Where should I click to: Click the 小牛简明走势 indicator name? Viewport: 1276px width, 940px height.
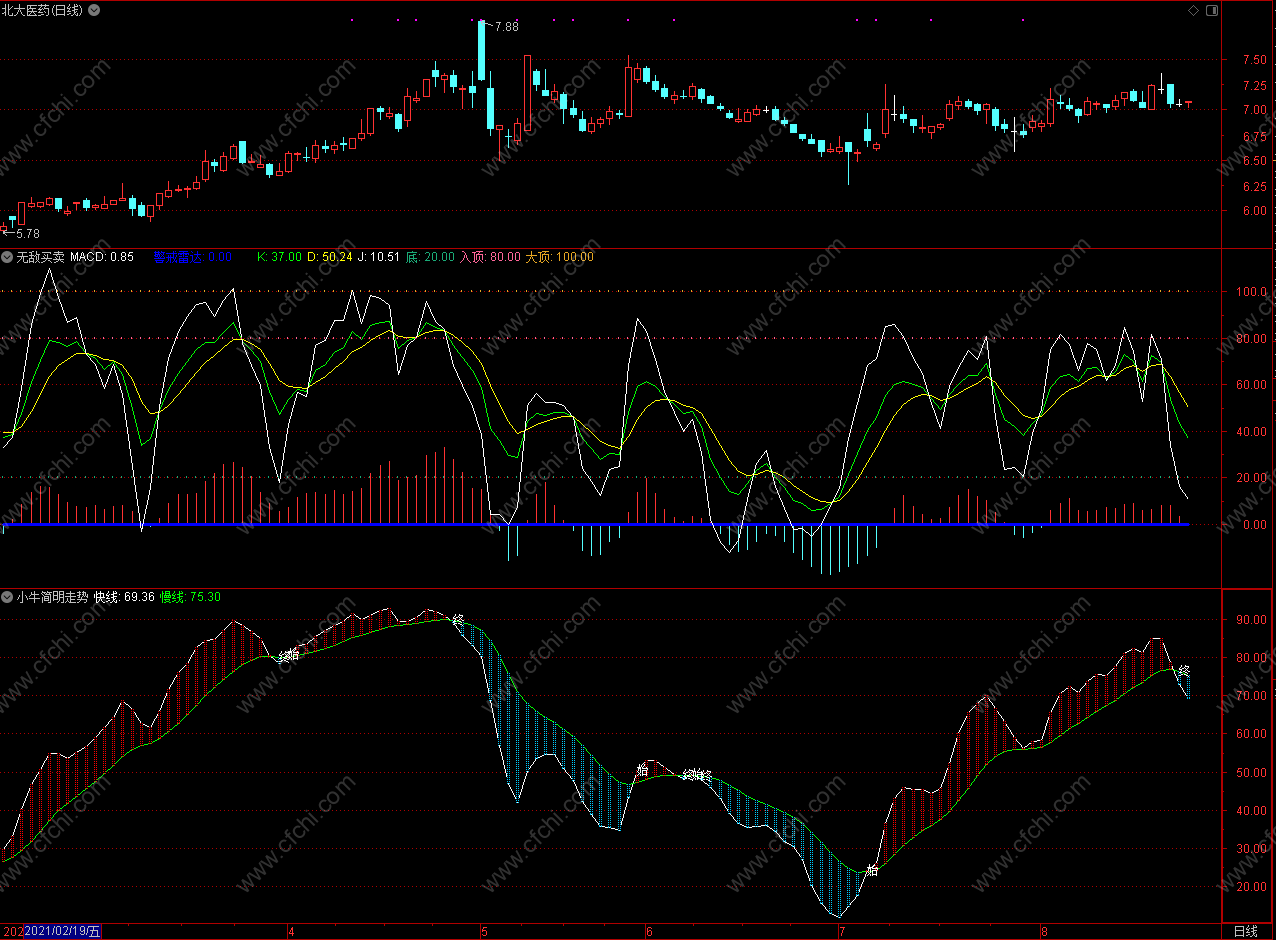[52, 597]
